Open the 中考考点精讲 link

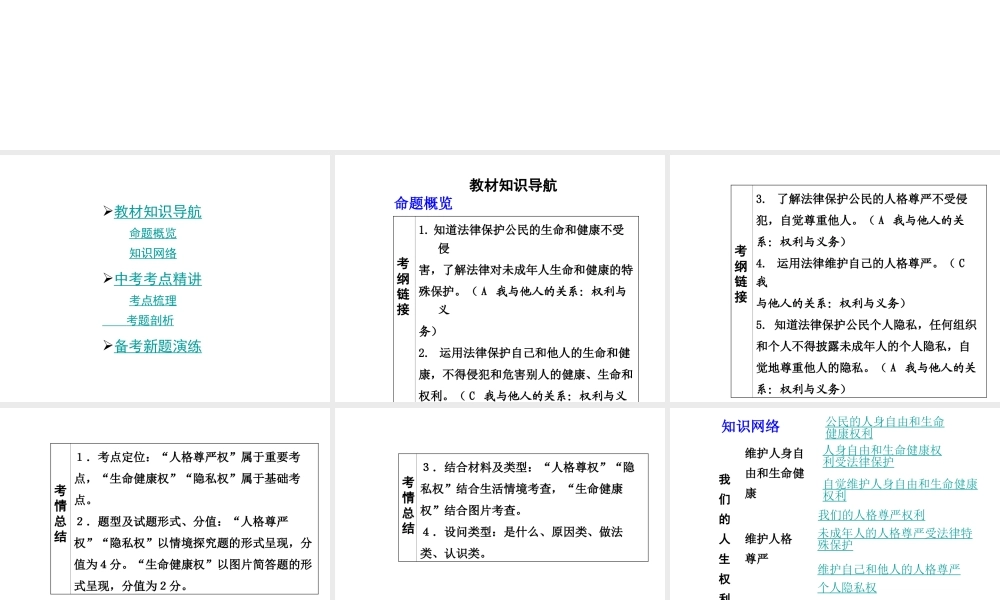(x=158, y=279)
